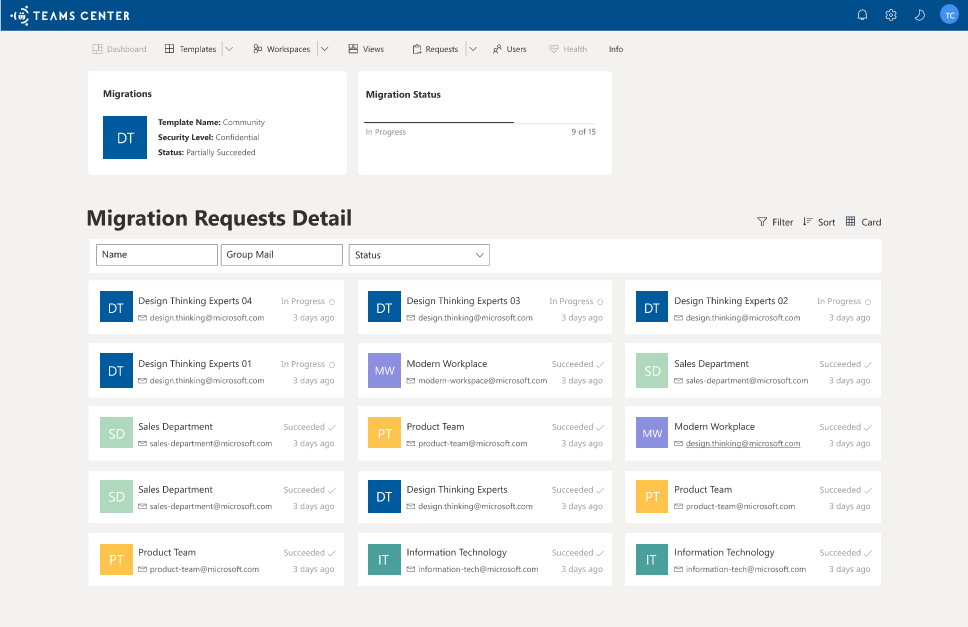Click inside the Group Mail input field
The image size is (968, 627).
281,255
